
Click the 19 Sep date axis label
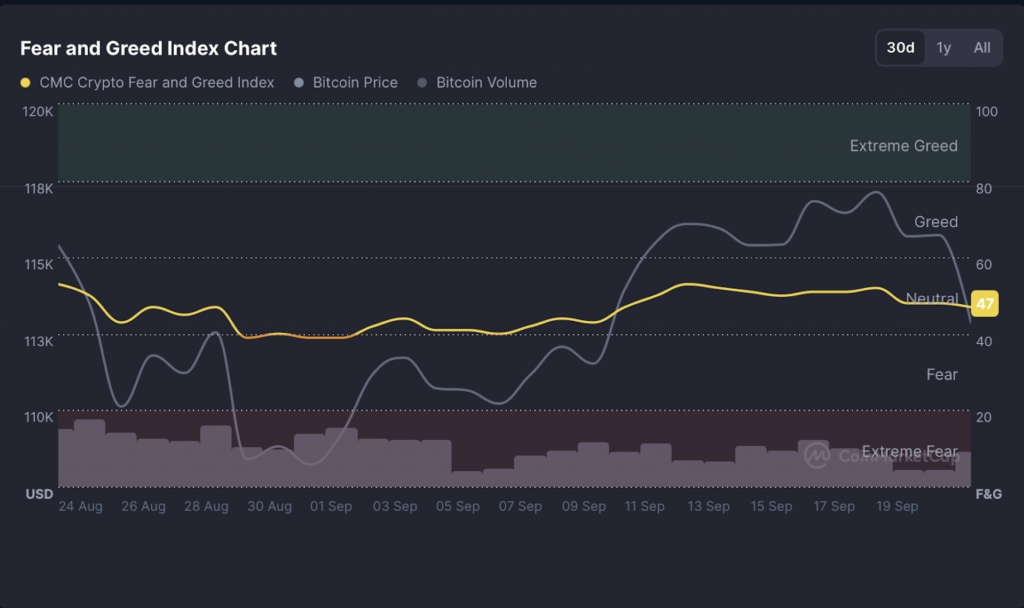tap(897, 507)
